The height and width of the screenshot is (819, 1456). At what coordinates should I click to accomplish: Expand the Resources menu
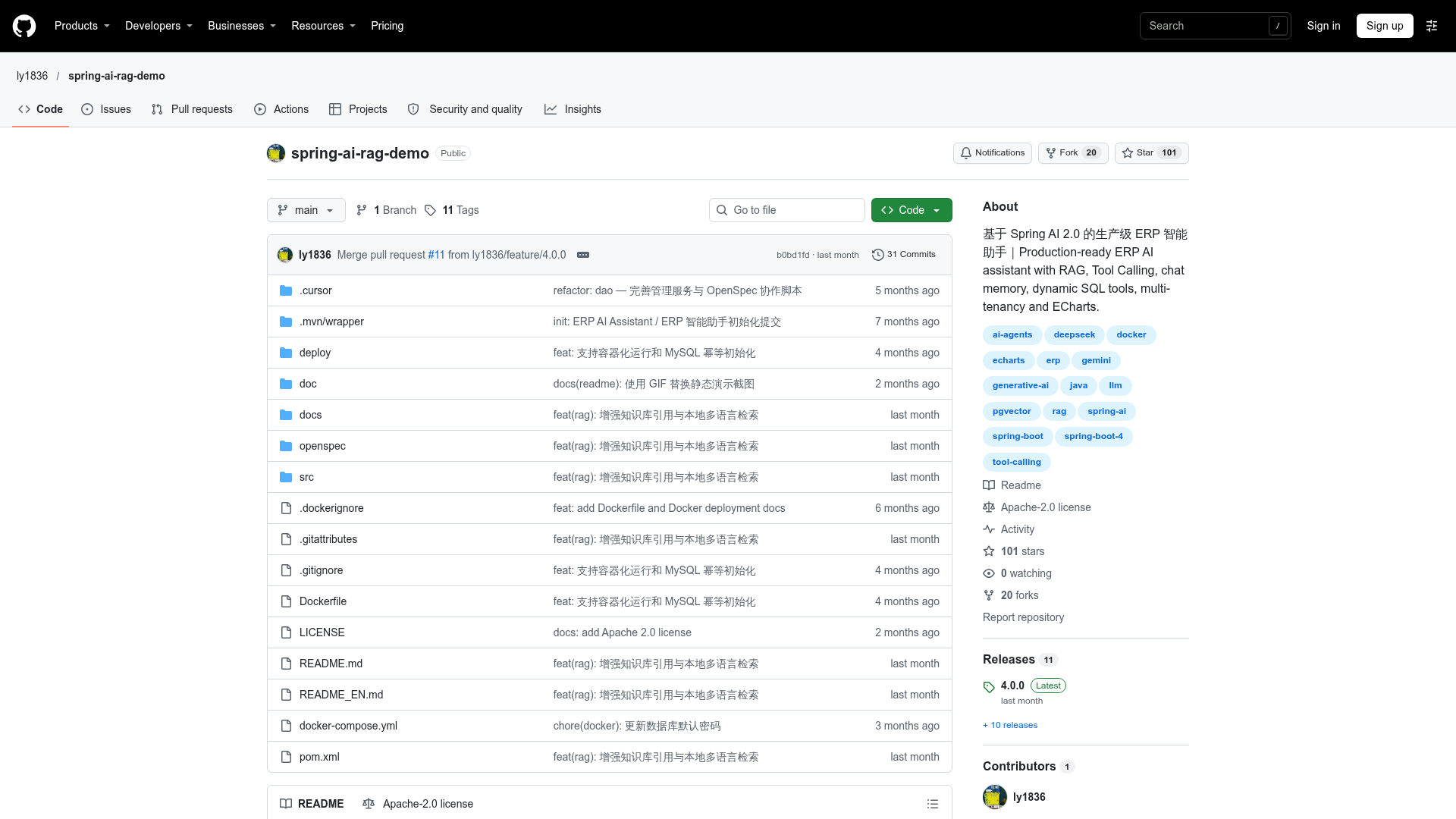click(x=323, y=26)
